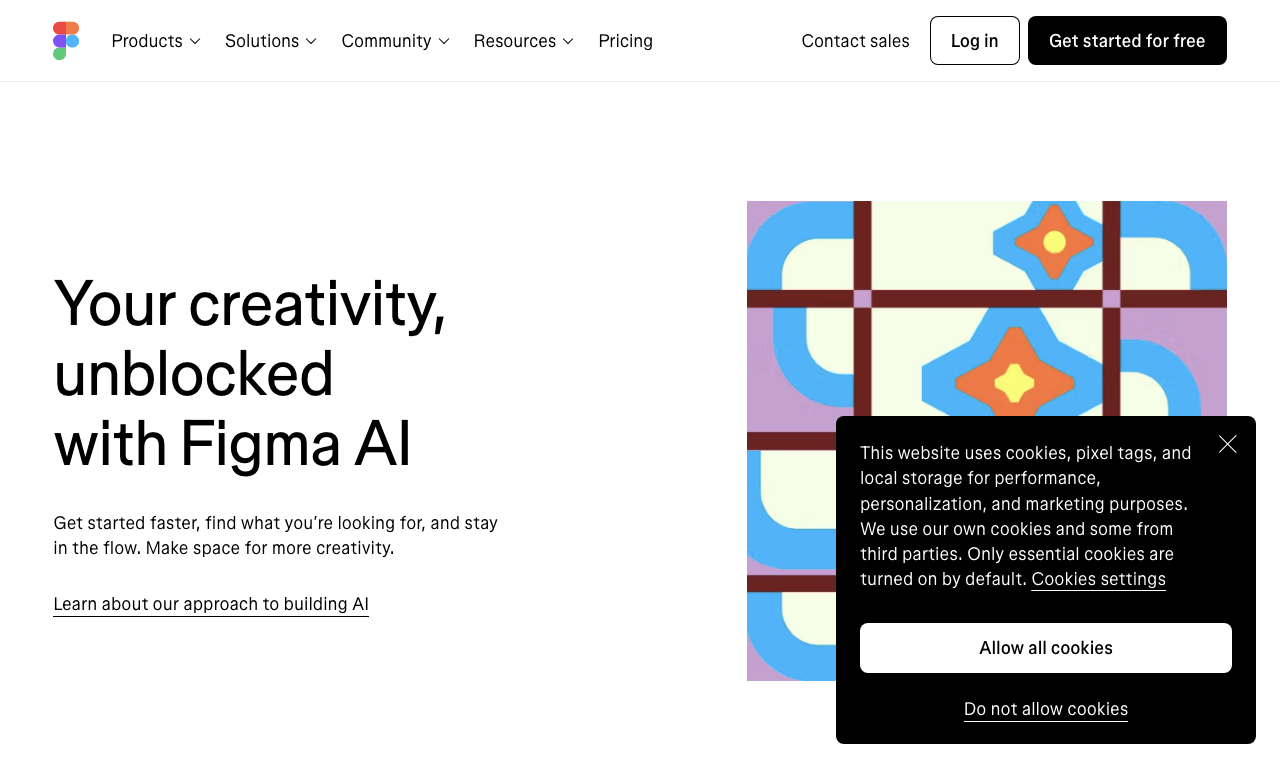Click the top orange star with yellow dot
1280x768 pixels.
[x=1054, y=242]
